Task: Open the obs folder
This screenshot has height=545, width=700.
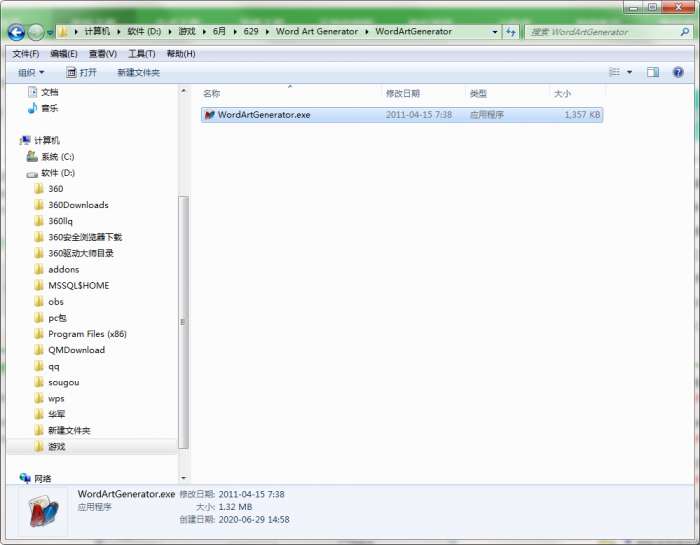Action: tap(56, 302)
